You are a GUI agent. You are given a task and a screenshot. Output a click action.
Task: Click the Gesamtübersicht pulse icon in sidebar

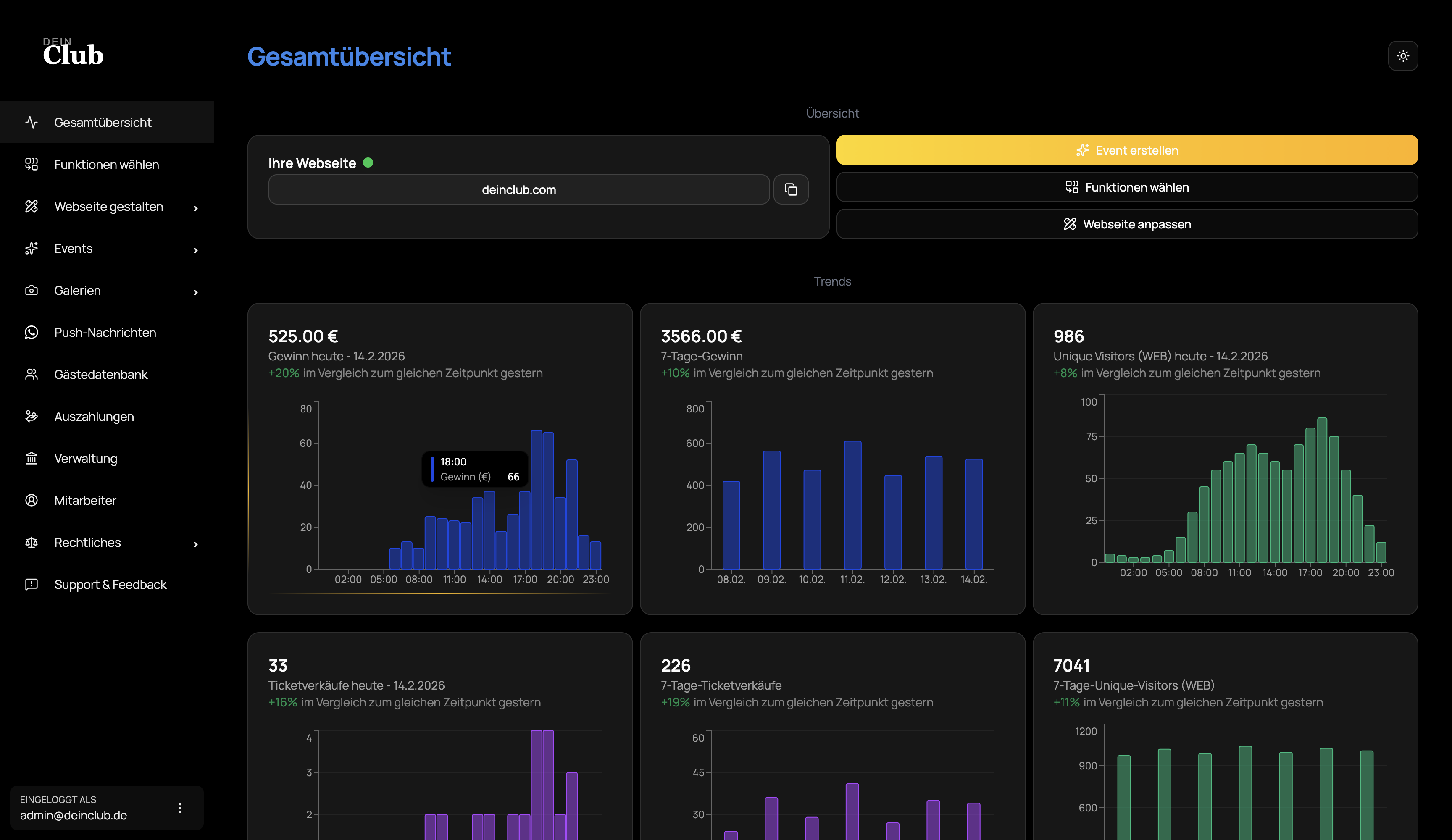pyautogui.click(x=32, y=122)
